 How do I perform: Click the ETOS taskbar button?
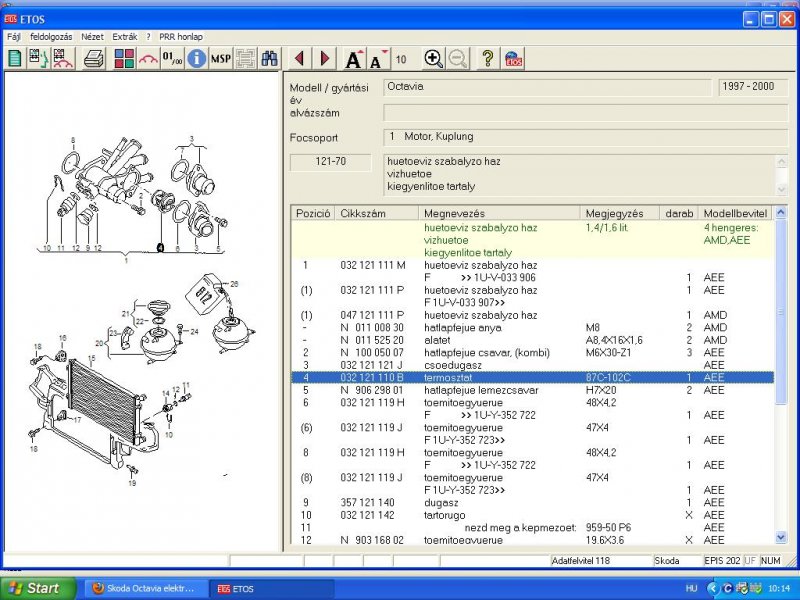point(271,588)
